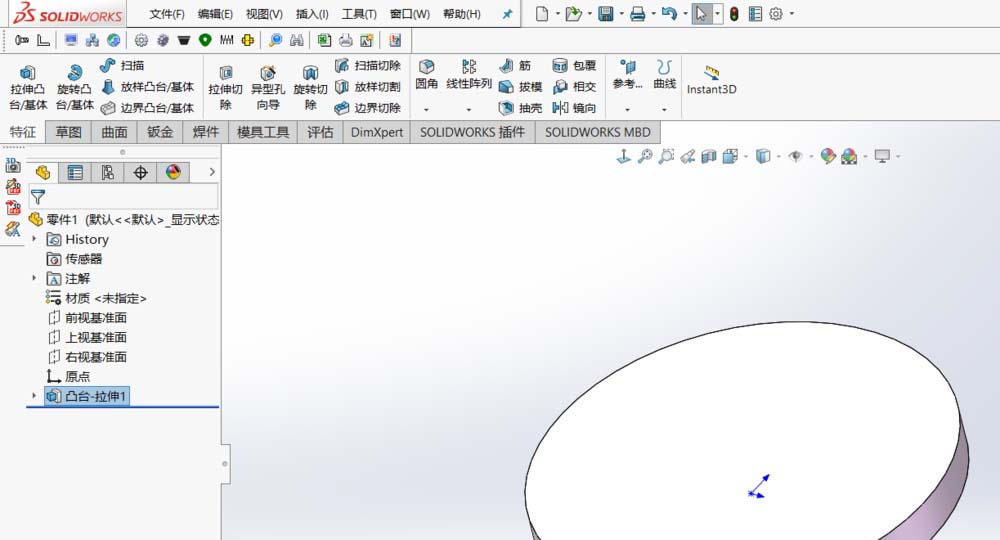Open the 插入(I) menu
This screenshot has height=540, width=1000.
312,13
